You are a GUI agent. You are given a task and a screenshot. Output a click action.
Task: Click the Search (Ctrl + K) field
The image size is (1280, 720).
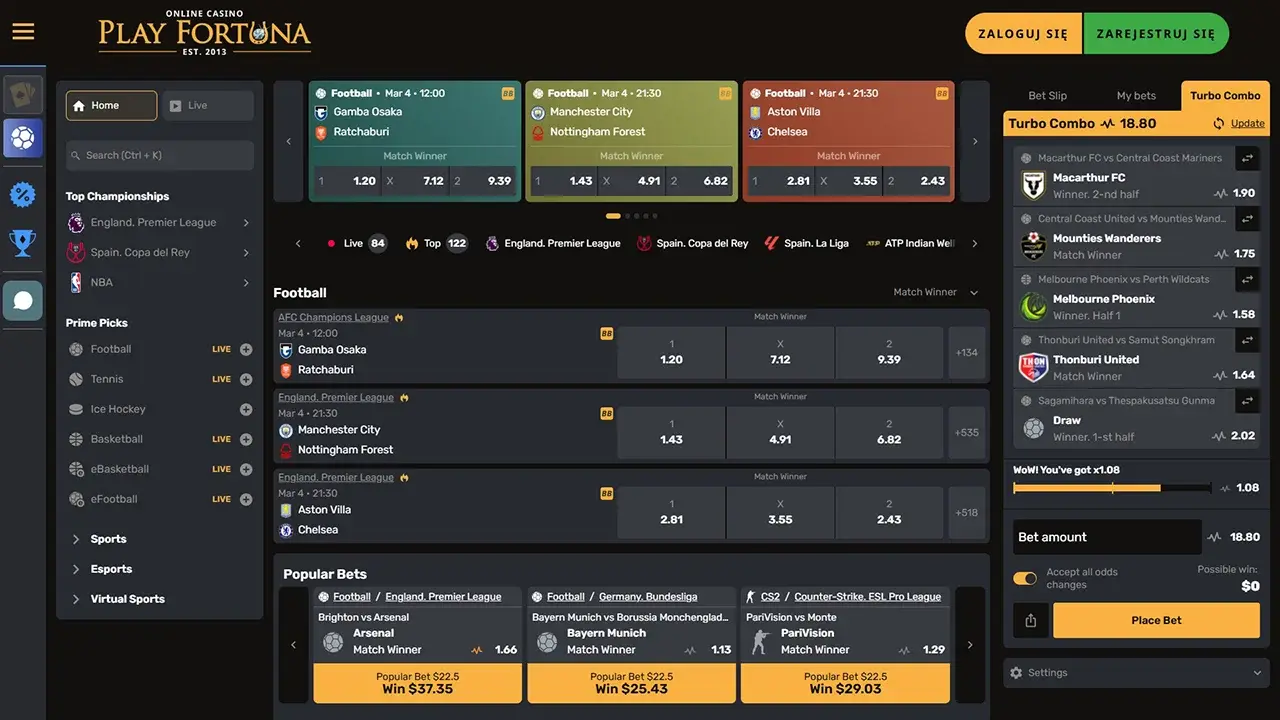[x=160, y=155]
